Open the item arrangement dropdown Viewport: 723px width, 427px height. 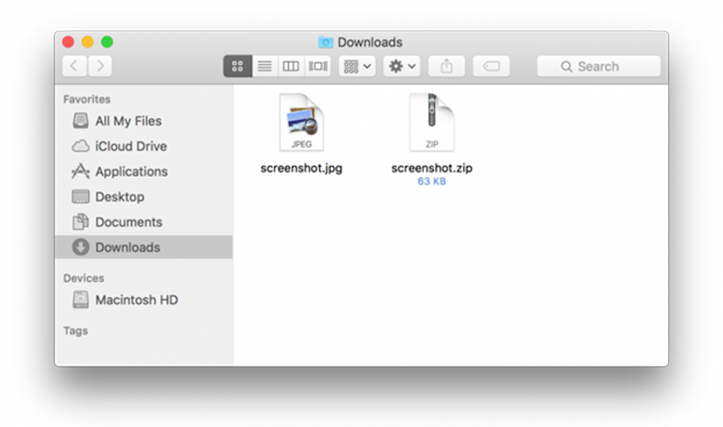[x=357, y=66]
